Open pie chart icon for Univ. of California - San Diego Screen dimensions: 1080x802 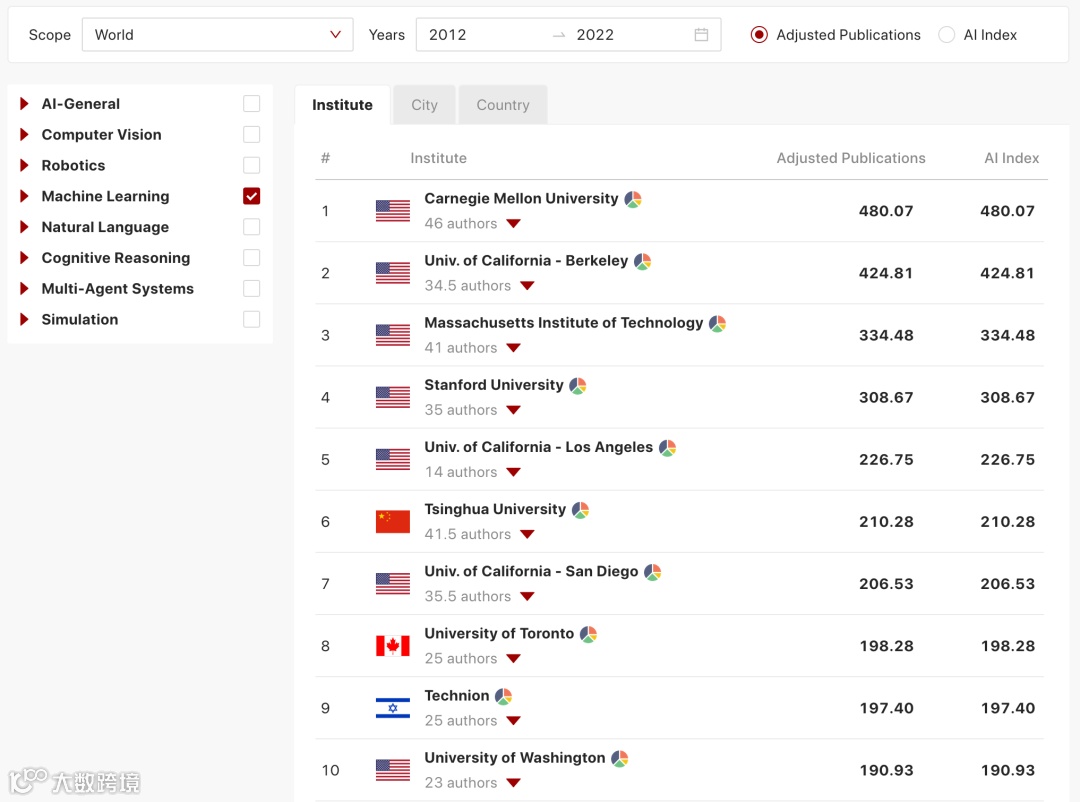[653, 572]
